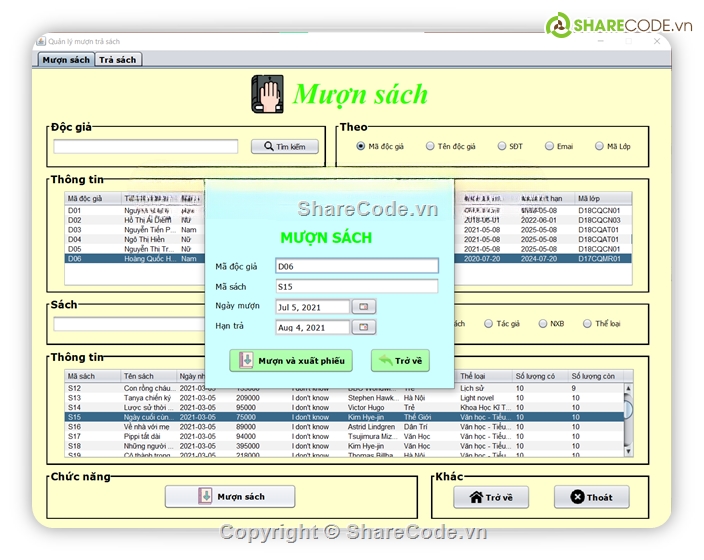Image resolution: width=704 pixels, height=560 pixels.
Task: Click the Mã độc giả column header
Action: (x=93, y=198)
